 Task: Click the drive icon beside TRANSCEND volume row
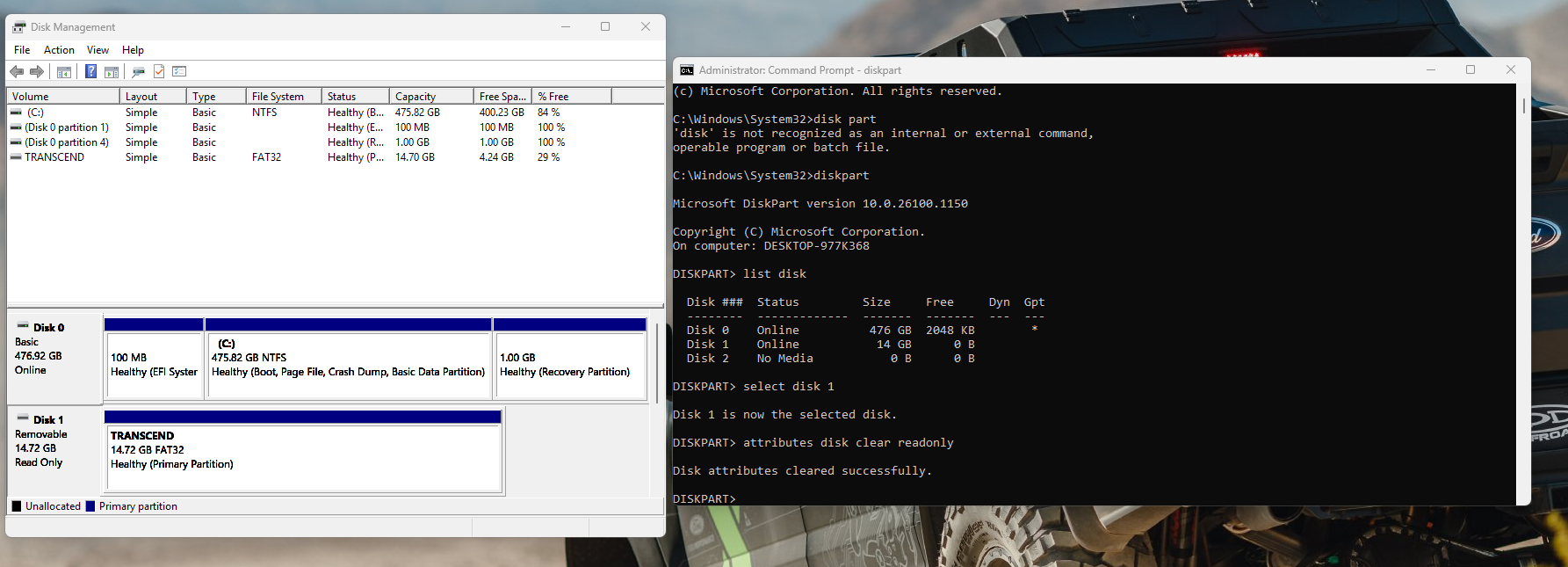[16, 157]
